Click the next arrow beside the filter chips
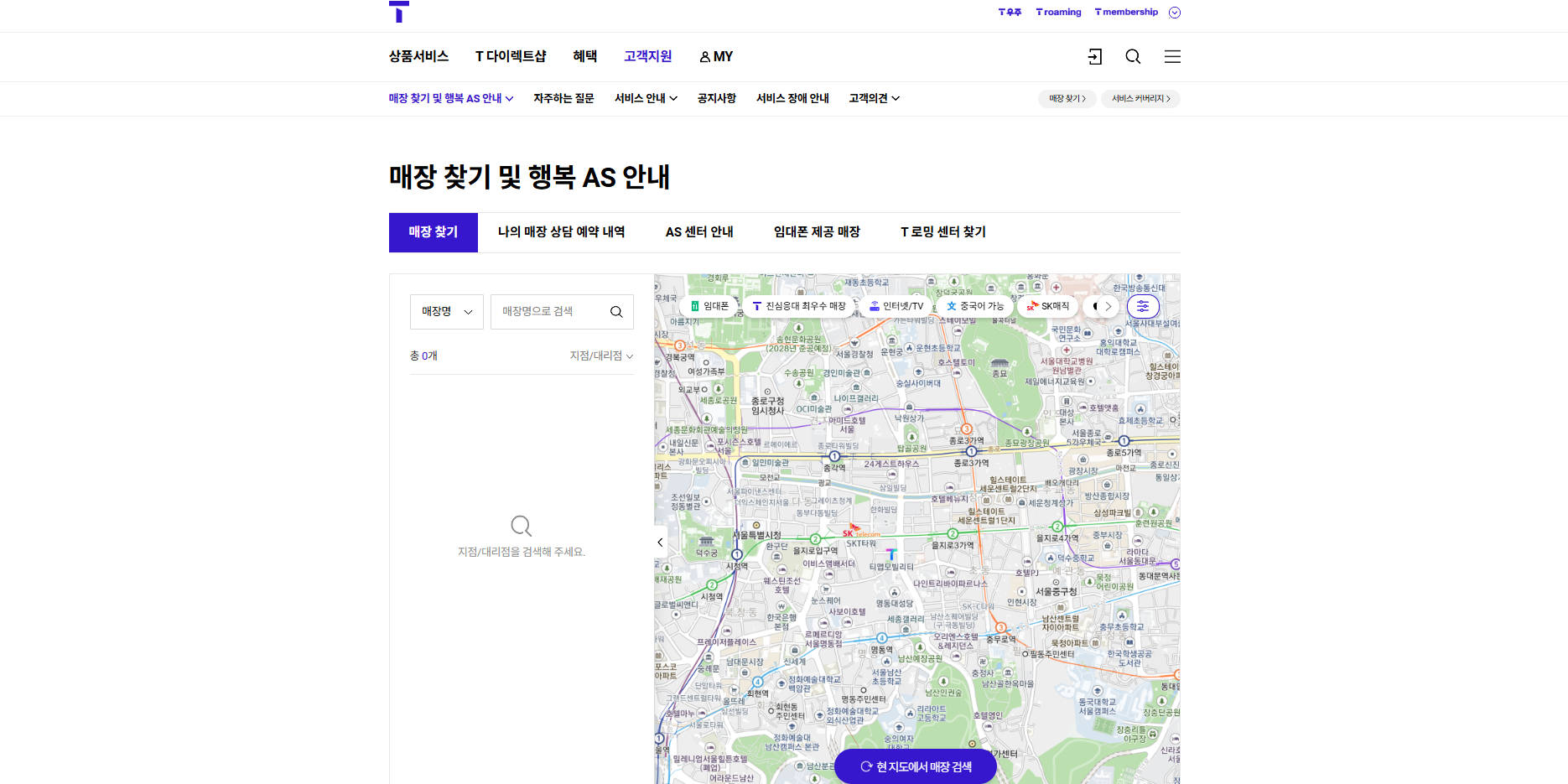This screenshot has width=1568, height=784. coord(1109,306)
